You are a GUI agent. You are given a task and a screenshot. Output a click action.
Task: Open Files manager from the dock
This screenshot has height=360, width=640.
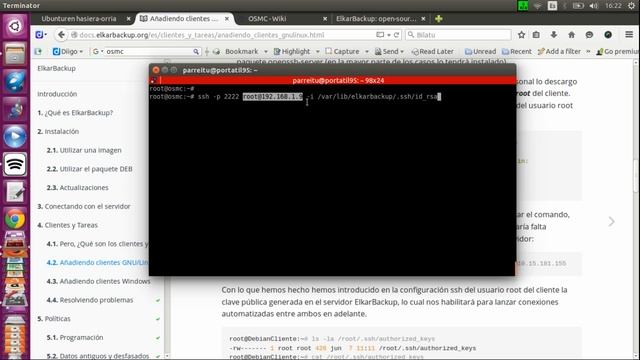(x=15, y=54)
